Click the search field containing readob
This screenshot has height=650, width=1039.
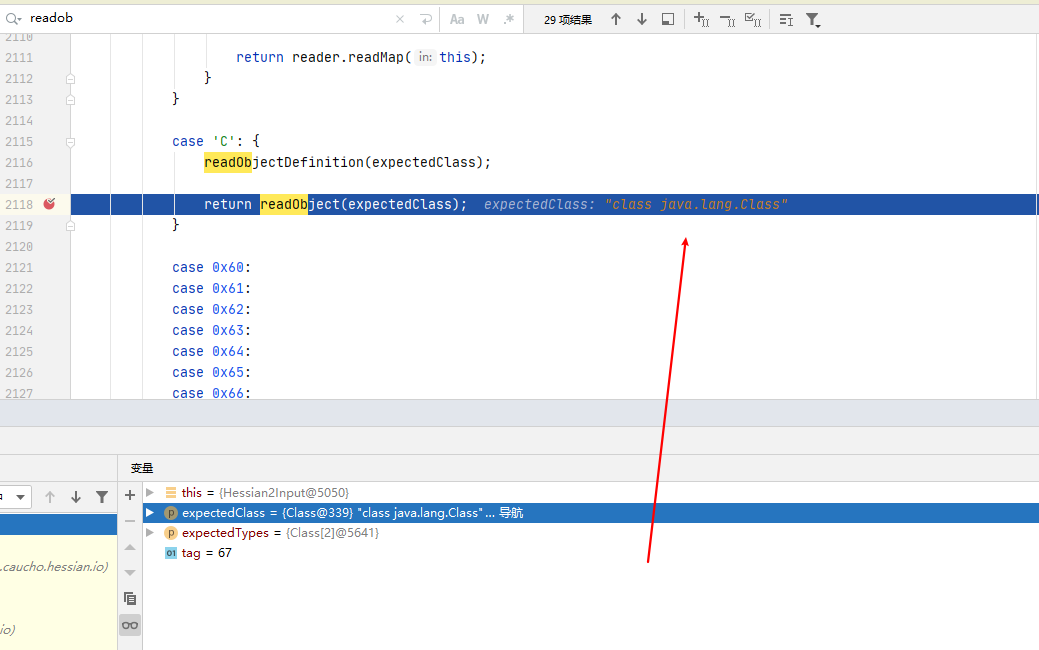click(205, 19)
